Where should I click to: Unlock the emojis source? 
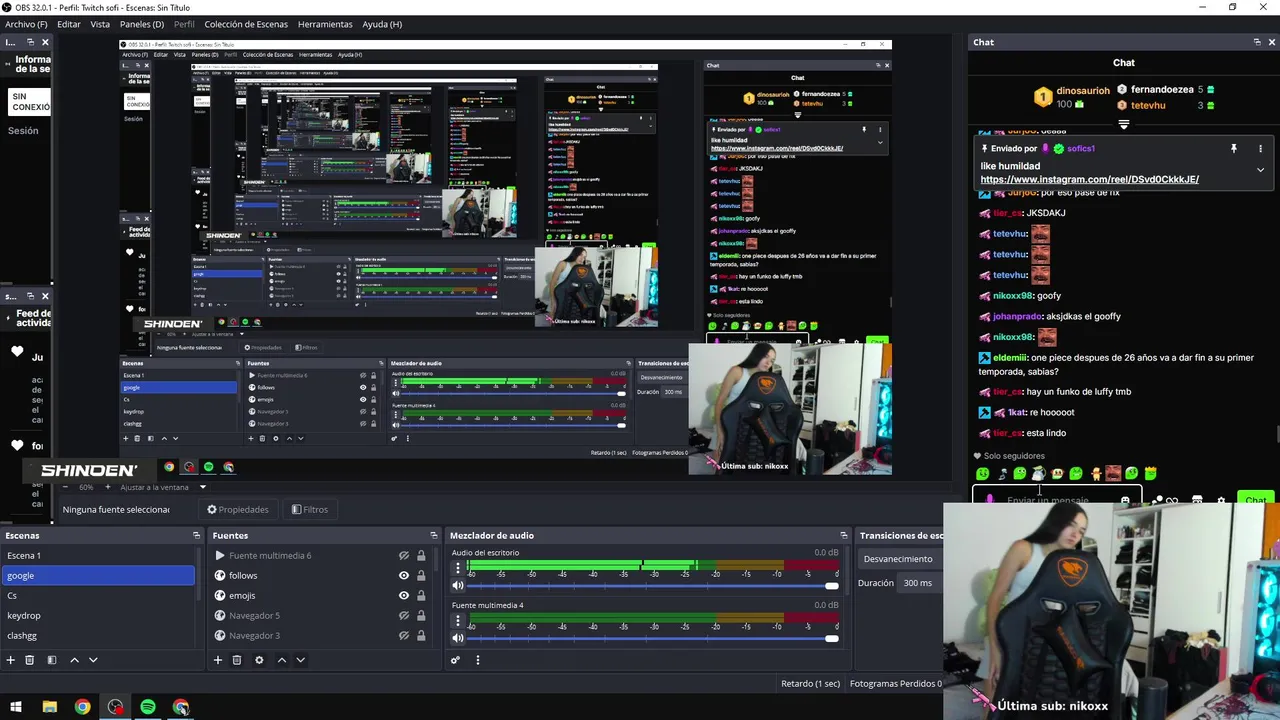click(421, 596)
